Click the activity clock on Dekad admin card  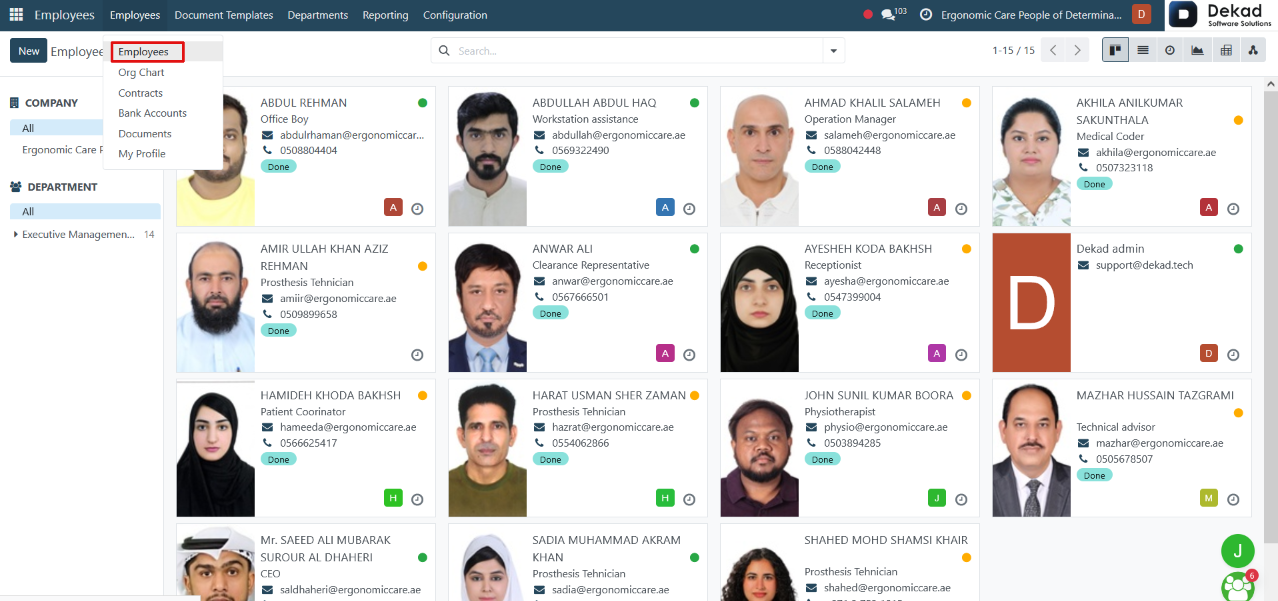pyautogui.click(x=1233, y=355)
